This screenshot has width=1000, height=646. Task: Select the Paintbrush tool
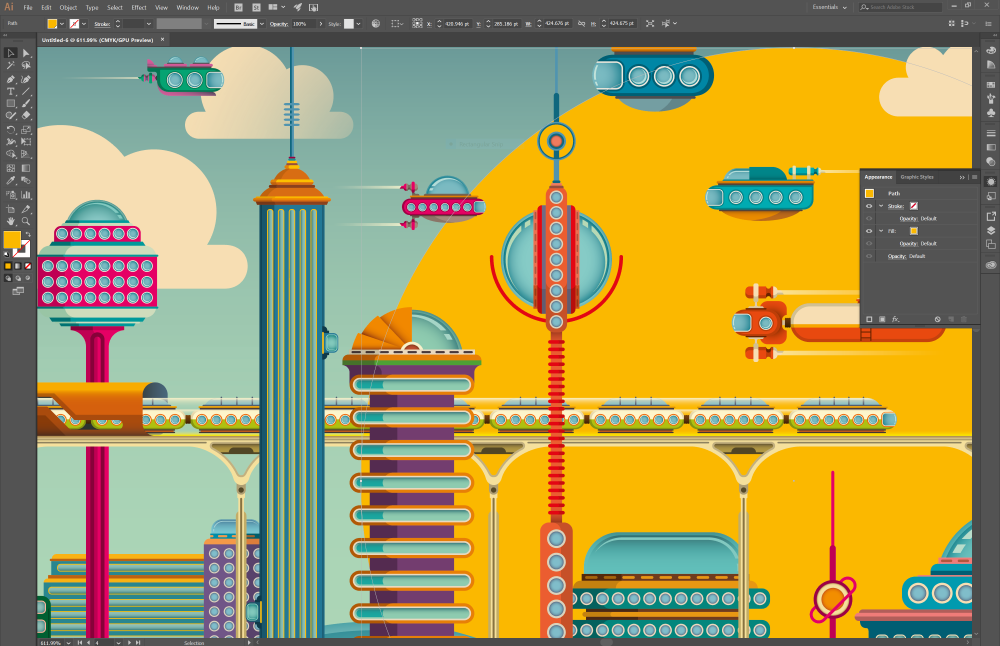click(26, 103)
